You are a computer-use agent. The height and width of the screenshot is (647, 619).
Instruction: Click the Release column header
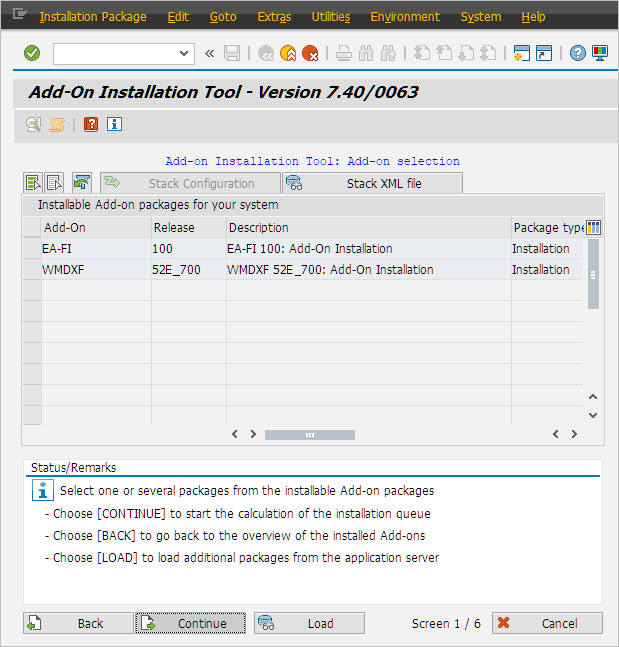(189, 227)
